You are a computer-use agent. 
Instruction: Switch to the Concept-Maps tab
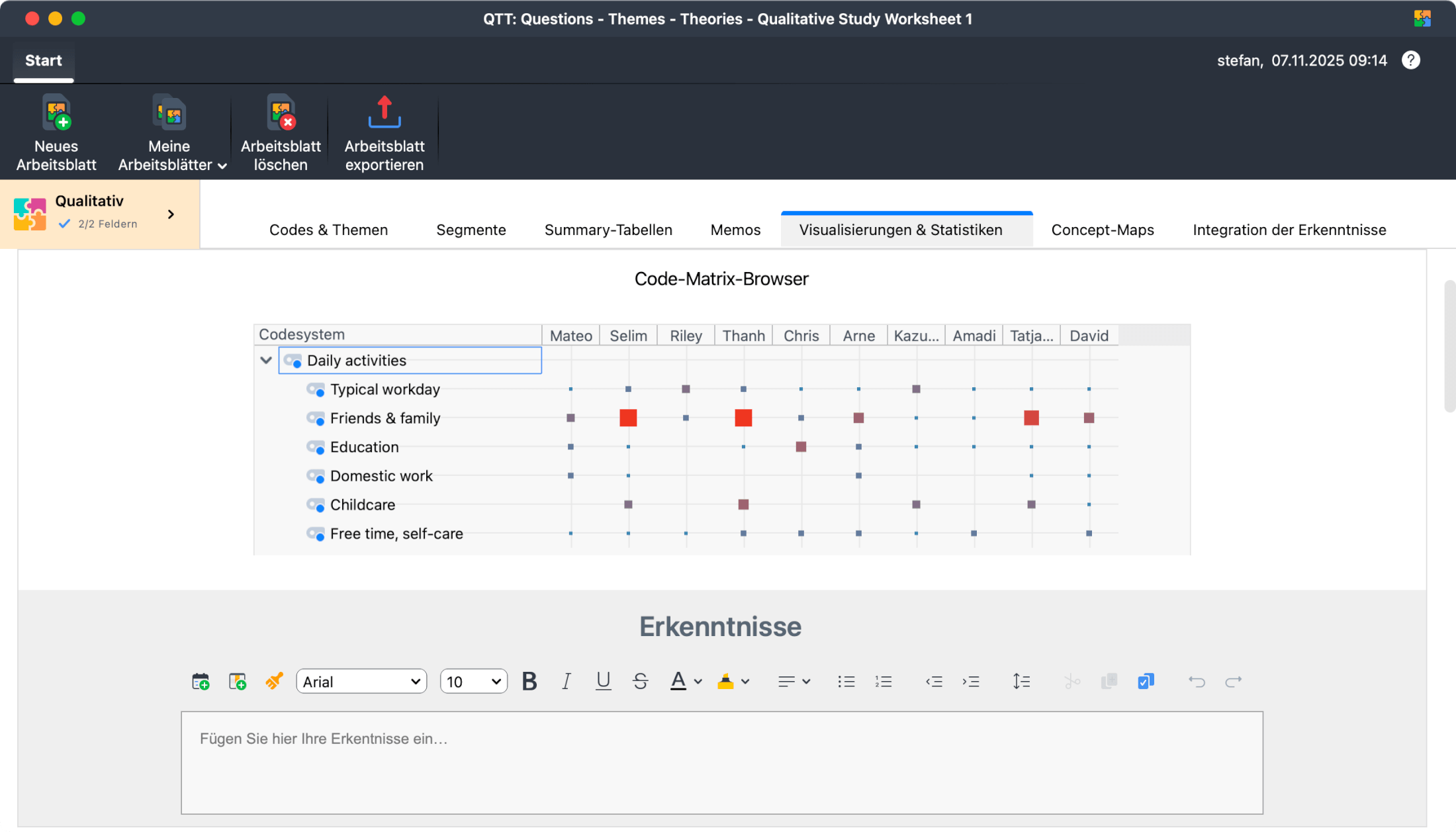pyautogui.click(x=1102, y=230)
